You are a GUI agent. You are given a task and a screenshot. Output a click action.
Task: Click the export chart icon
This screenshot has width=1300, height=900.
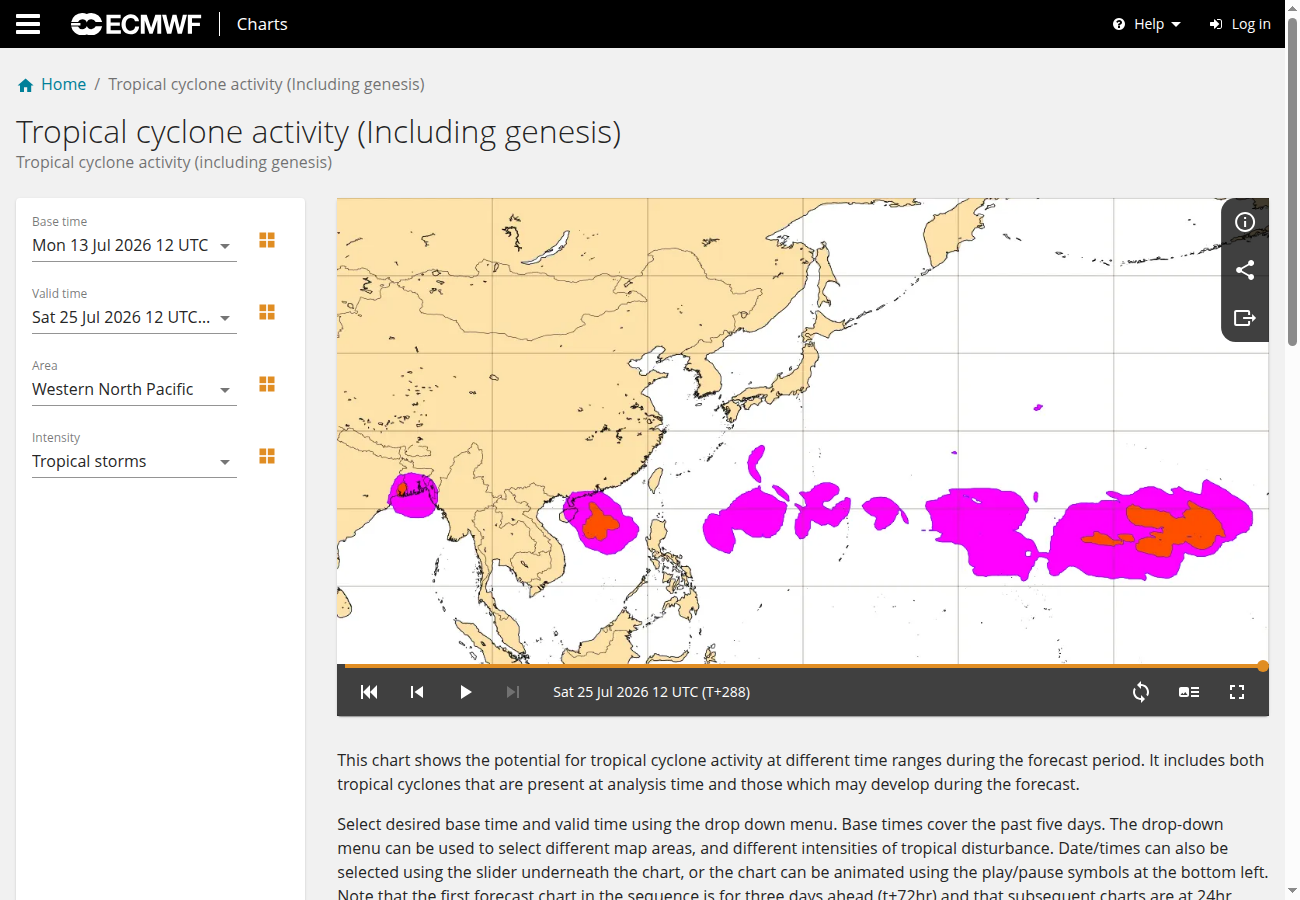pos(1245,318)
